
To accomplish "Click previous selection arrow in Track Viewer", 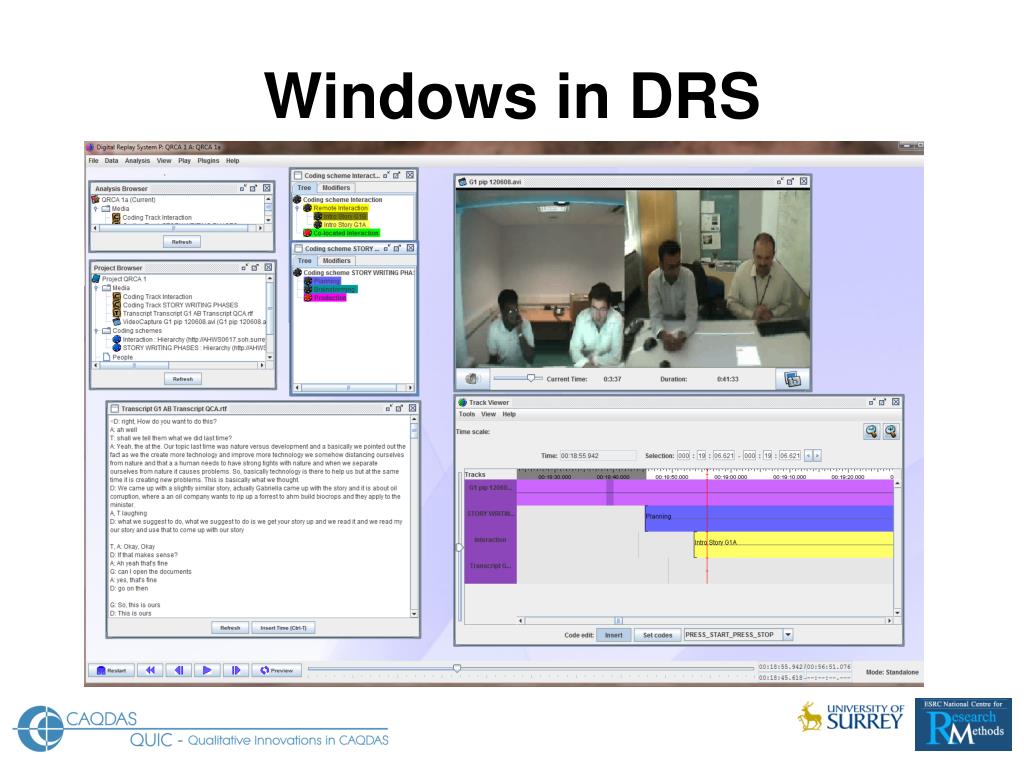I will 808,456.
